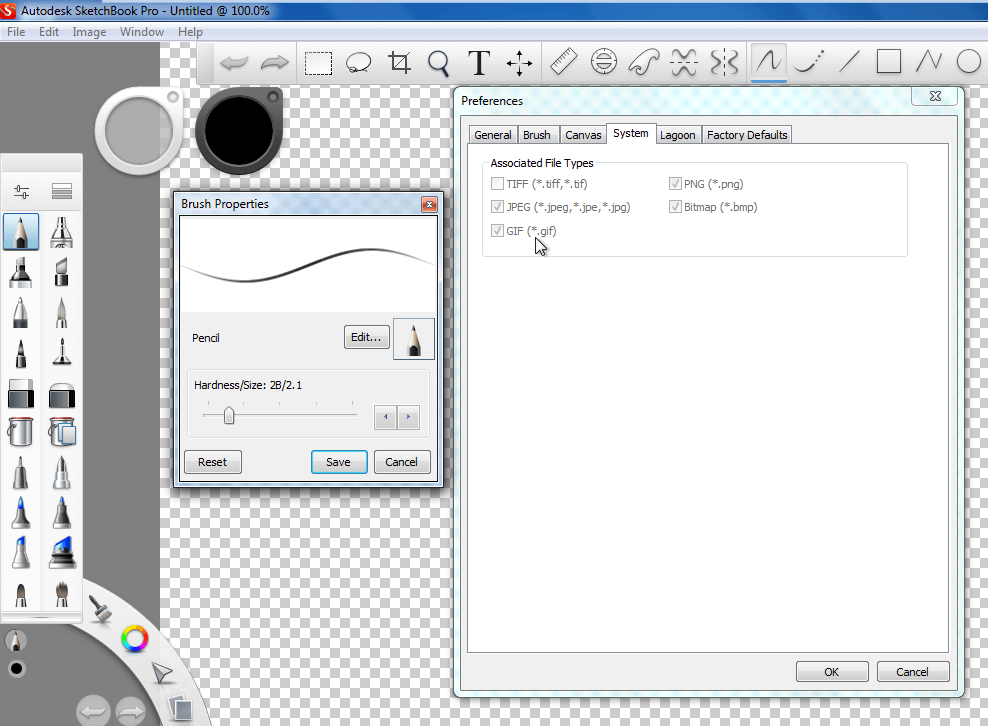This screenshot has width=988, height=726.
Task: Open the Zoom magnifier tool
Action: [439, 62]
